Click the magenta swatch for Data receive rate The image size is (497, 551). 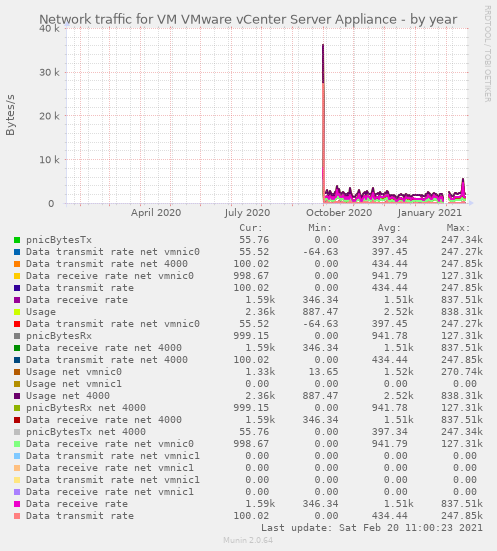pos(17,504)
